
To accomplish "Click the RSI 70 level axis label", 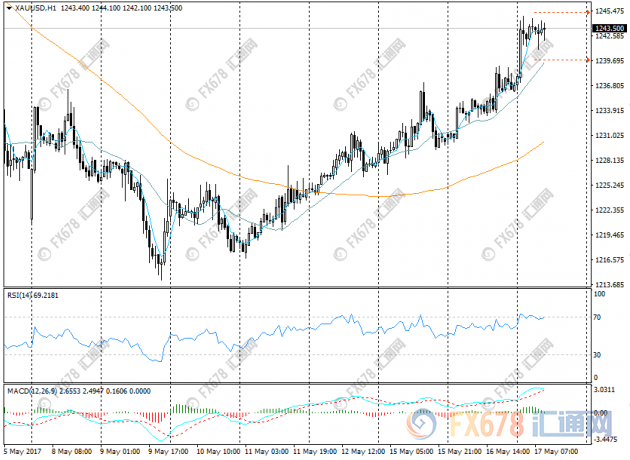I will (599, 317).
